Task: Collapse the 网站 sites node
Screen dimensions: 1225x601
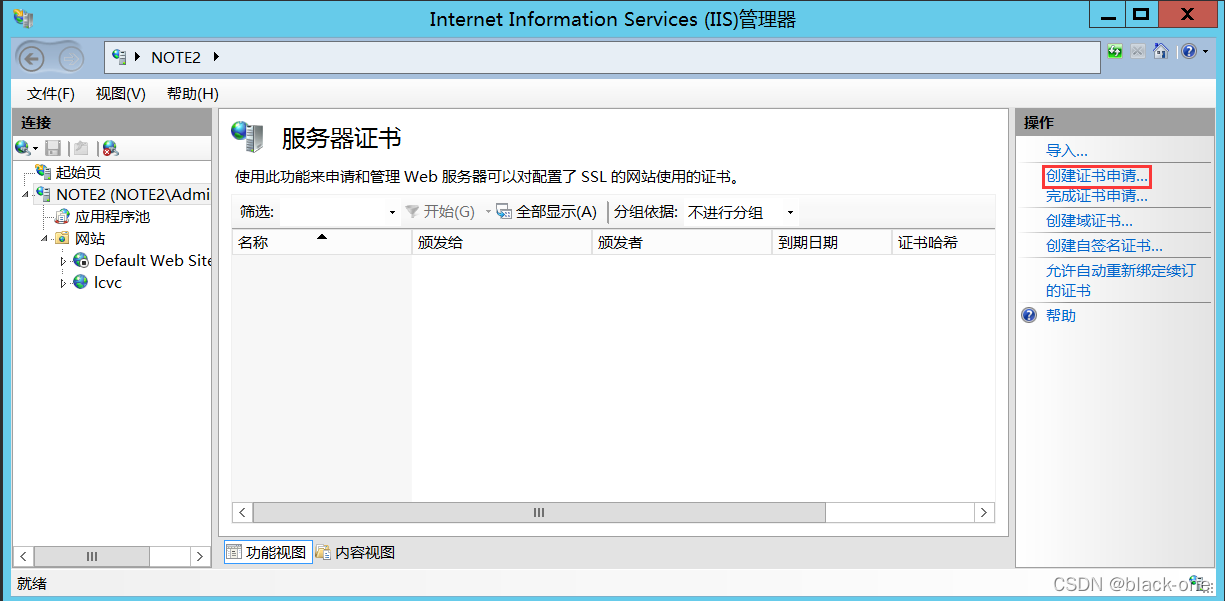Action: pyautogui.click(x=45, y=238)
